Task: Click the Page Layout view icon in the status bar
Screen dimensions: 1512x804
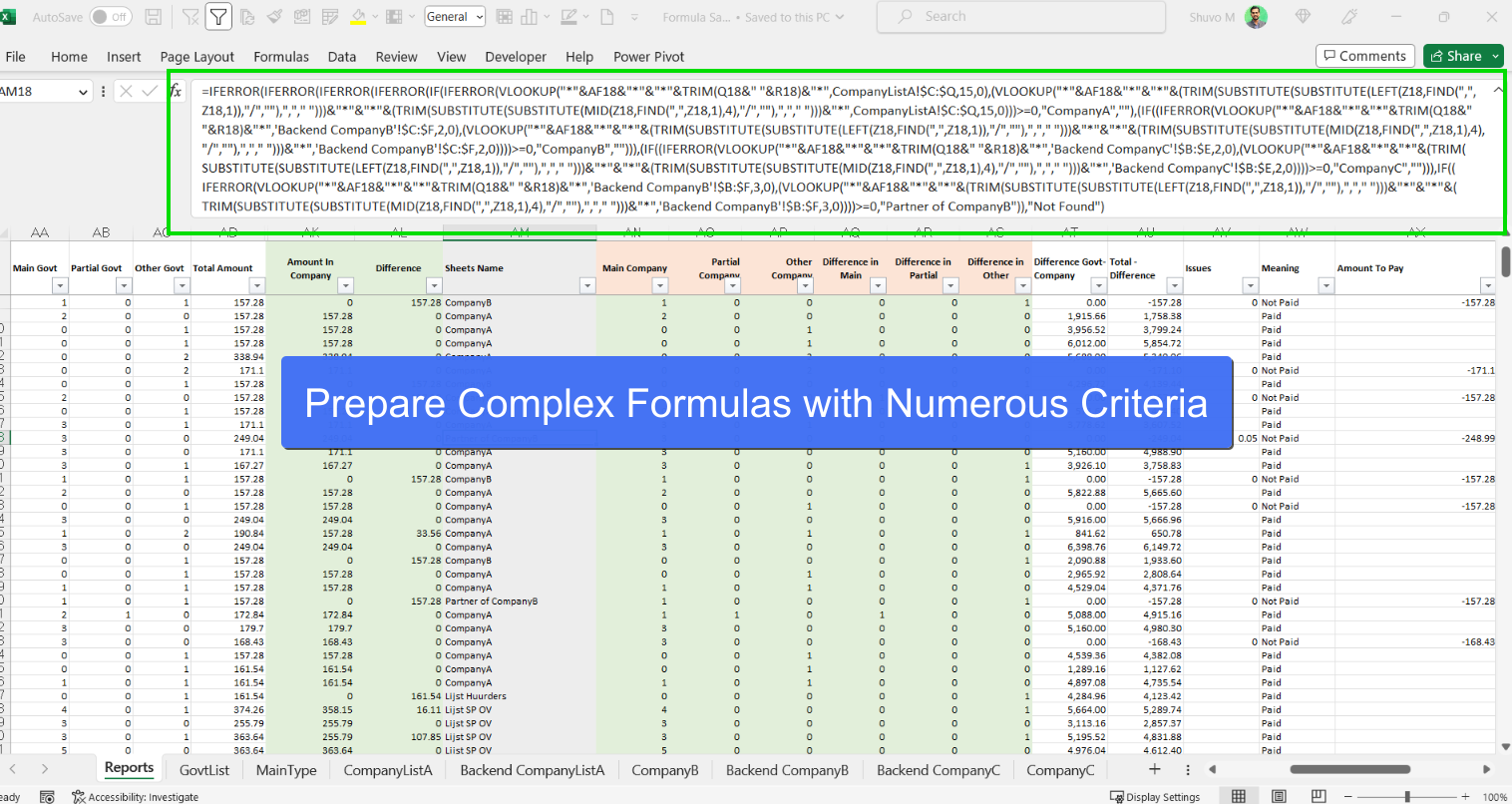Action: [x=1279, y=796]
